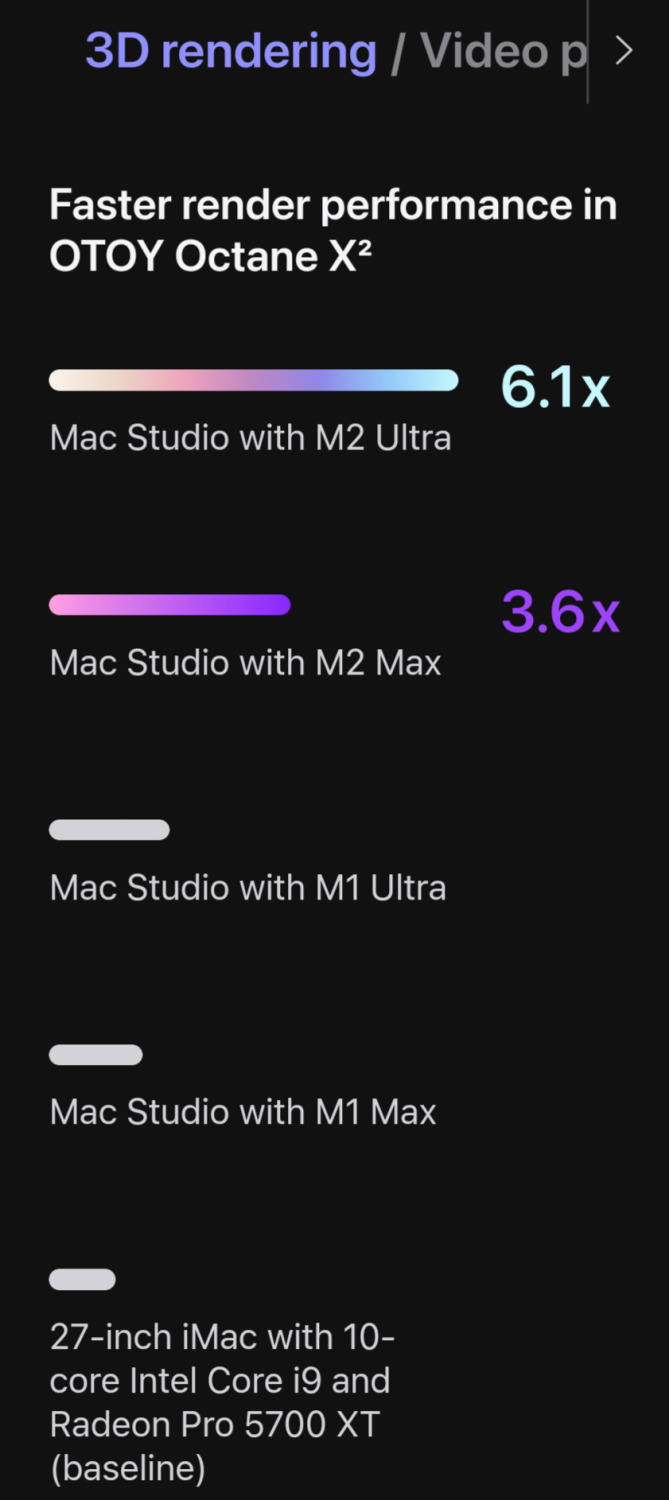Click the 6.1x result value

pos(555,386)
